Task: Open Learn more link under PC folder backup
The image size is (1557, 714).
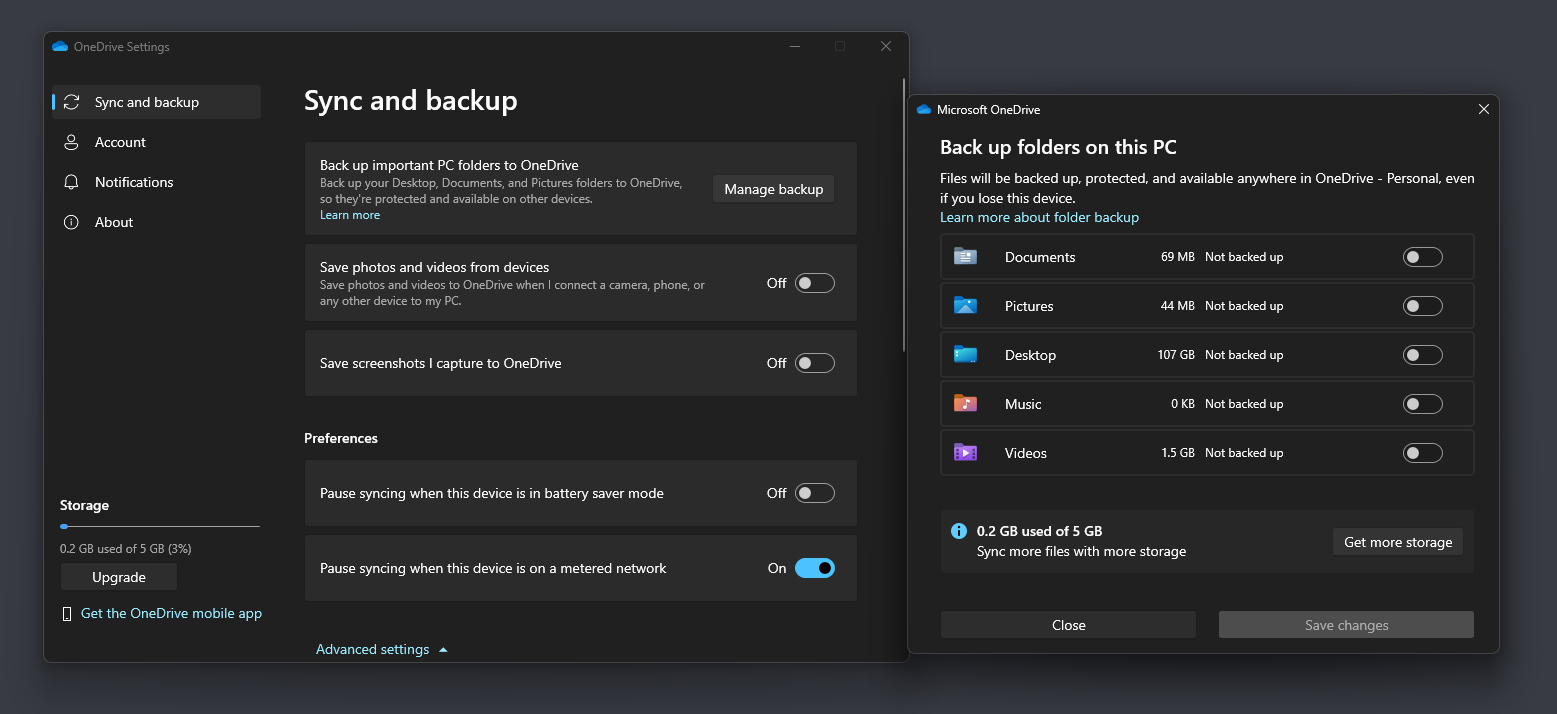Action: [x=350, y=215]
